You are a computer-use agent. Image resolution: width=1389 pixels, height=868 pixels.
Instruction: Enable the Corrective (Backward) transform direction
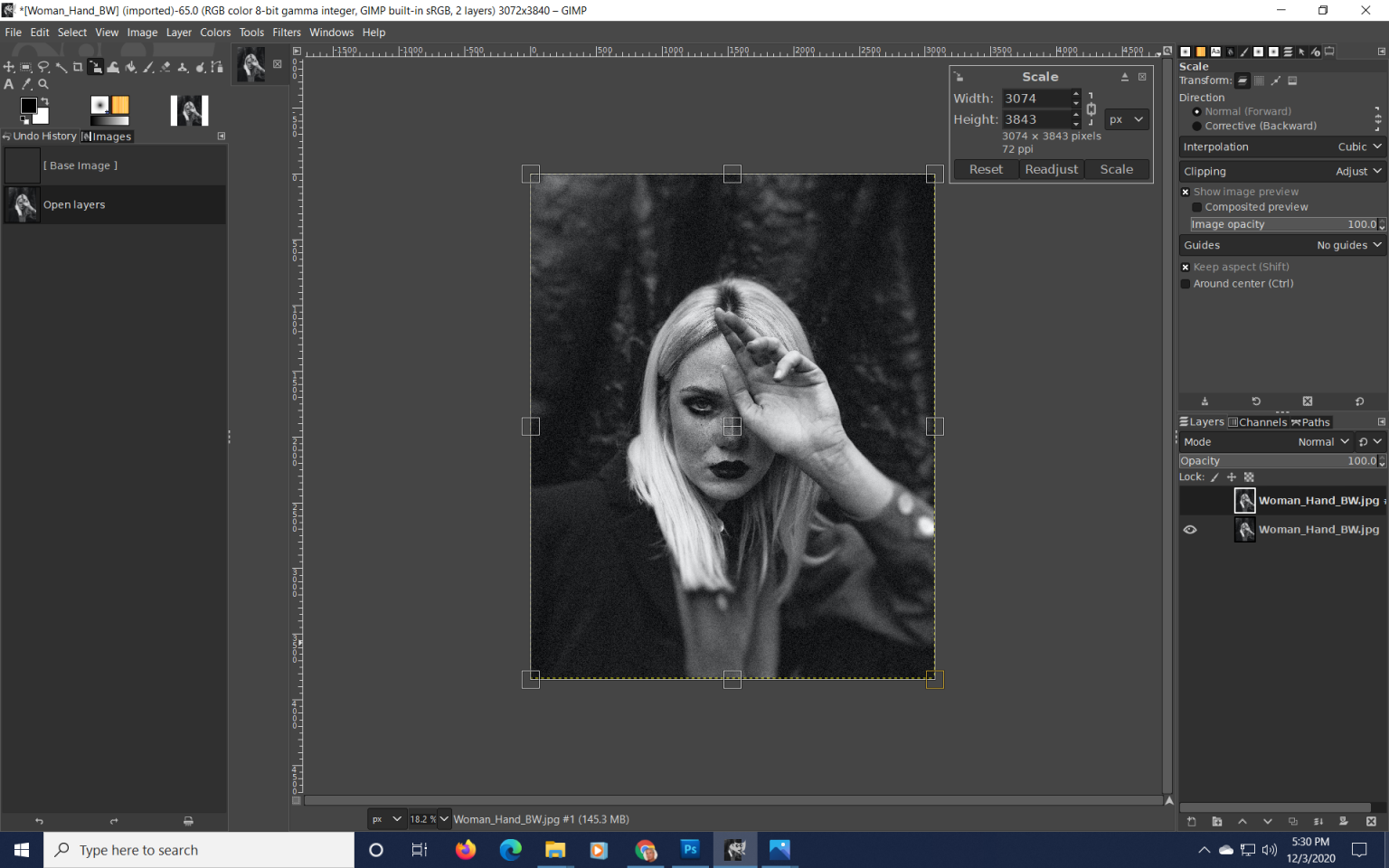click(x=1198, y=126)
